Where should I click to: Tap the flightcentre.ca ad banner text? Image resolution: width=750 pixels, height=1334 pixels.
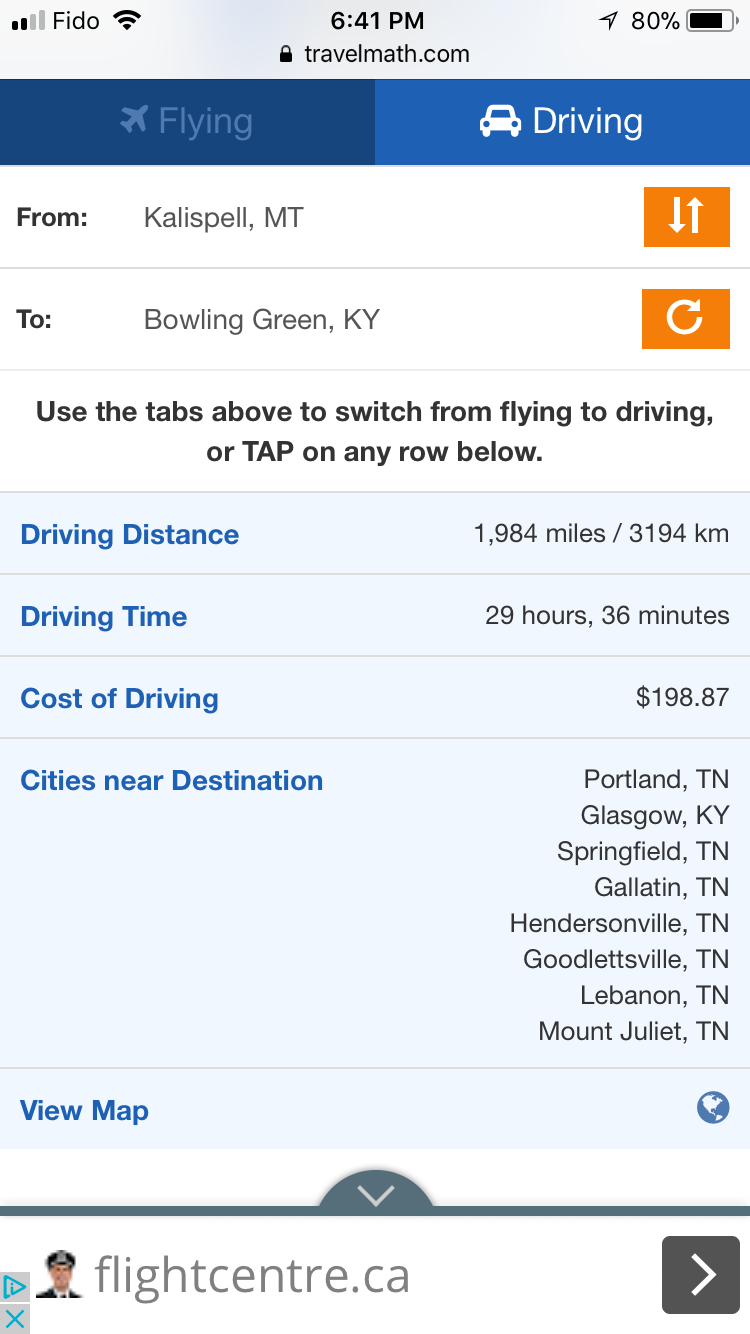tap(252, 1276)
